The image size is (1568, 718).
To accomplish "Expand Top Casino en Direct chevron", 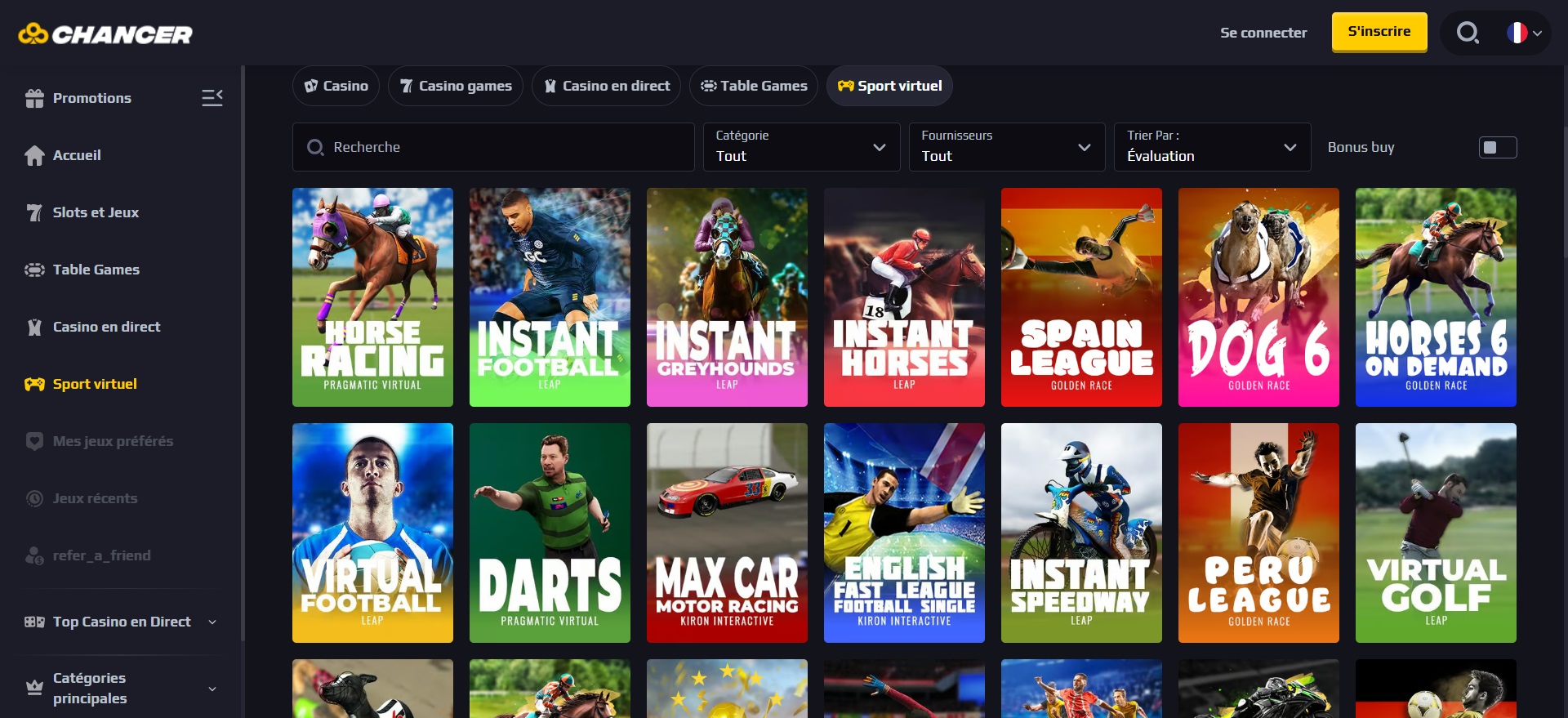I will click(212, 622).
